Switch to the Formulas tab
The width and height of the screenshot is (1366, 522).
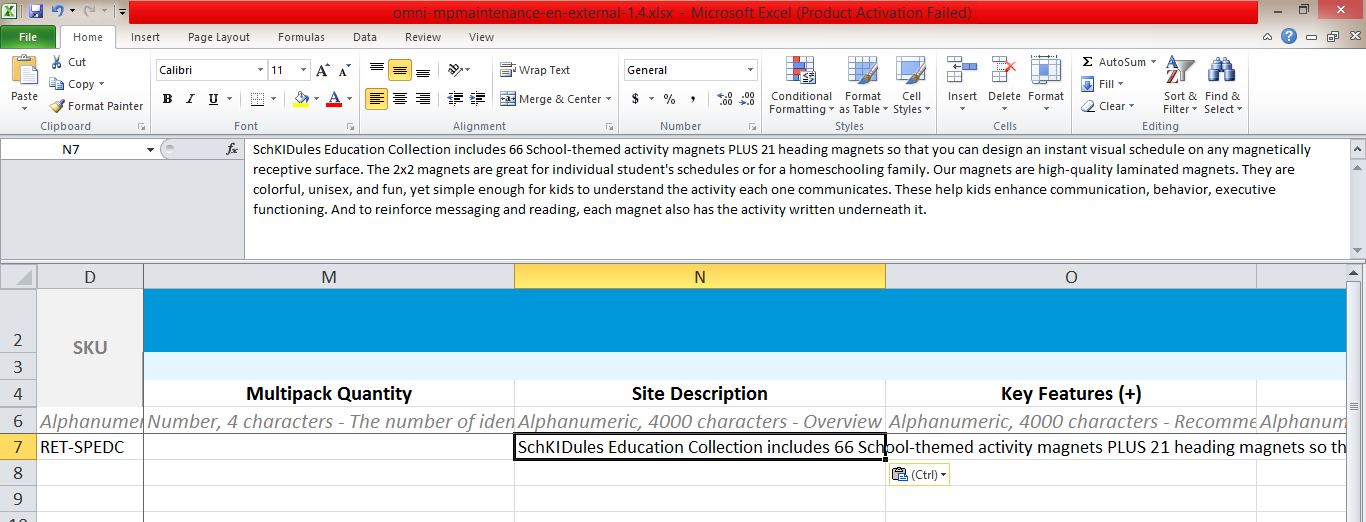[x=301, y=37]
